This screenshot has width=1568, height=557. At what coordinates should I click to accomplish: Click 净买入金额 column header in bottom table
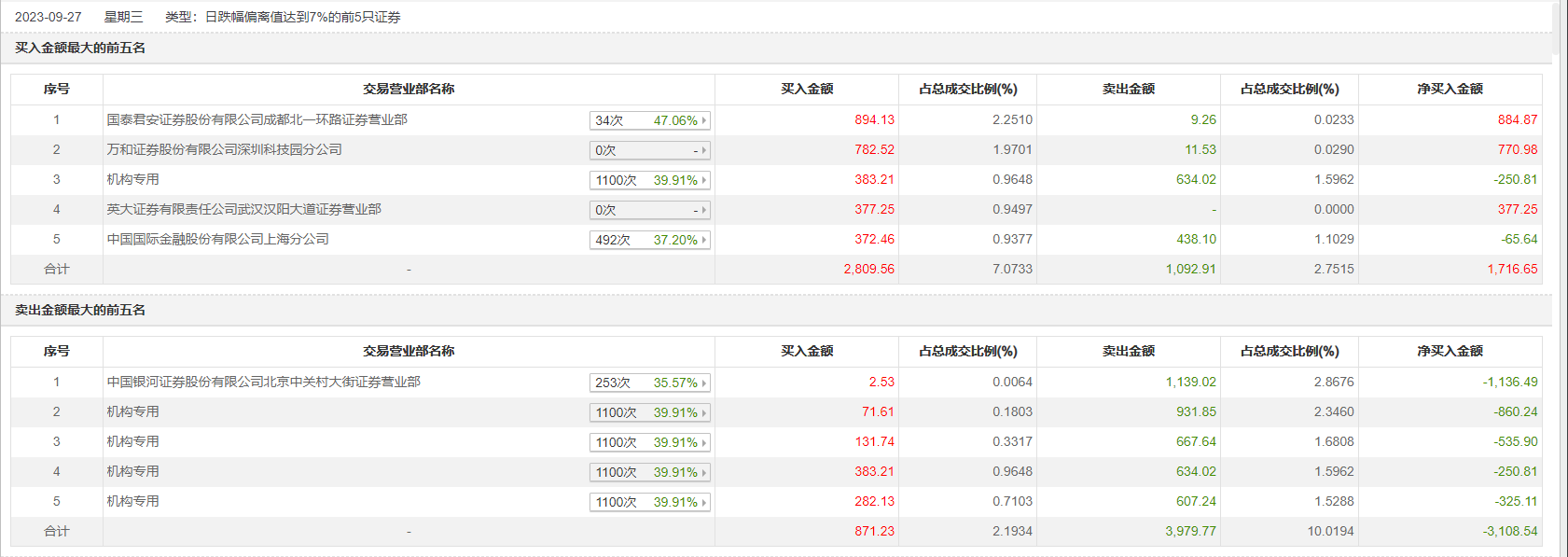click(x=1450, y=351)
